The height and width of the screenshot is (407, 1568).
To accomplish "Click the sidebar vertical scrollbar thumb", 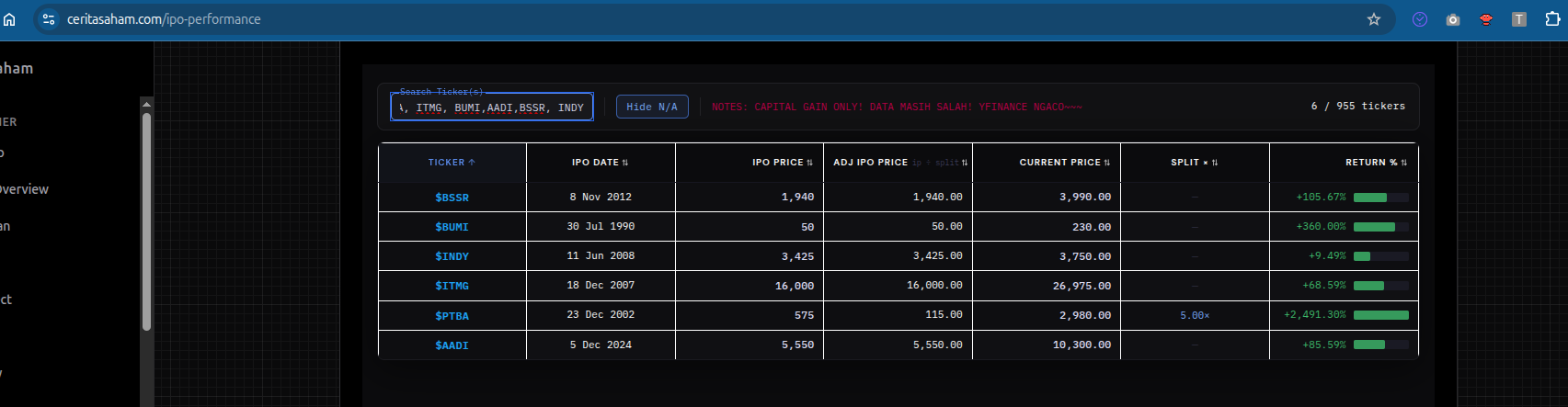I will (146, 220).
